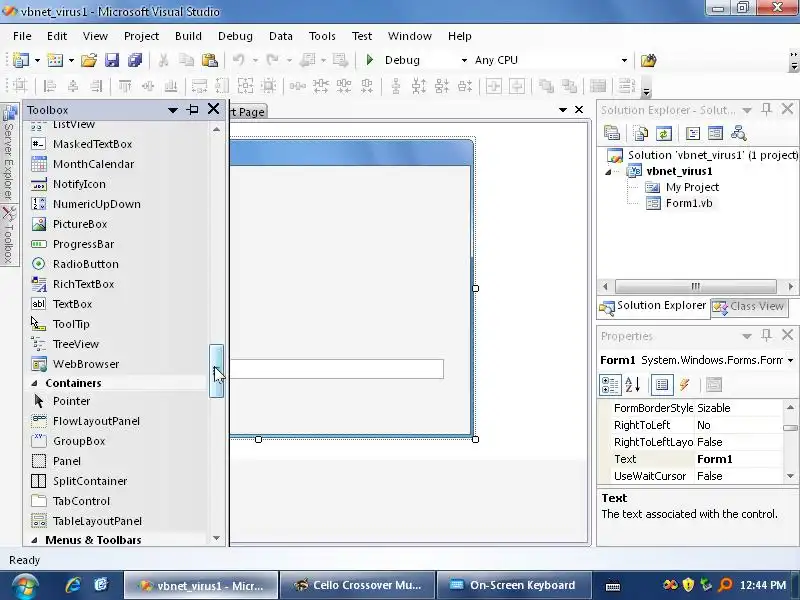Switch to the Class View tab

pos(749,306)
